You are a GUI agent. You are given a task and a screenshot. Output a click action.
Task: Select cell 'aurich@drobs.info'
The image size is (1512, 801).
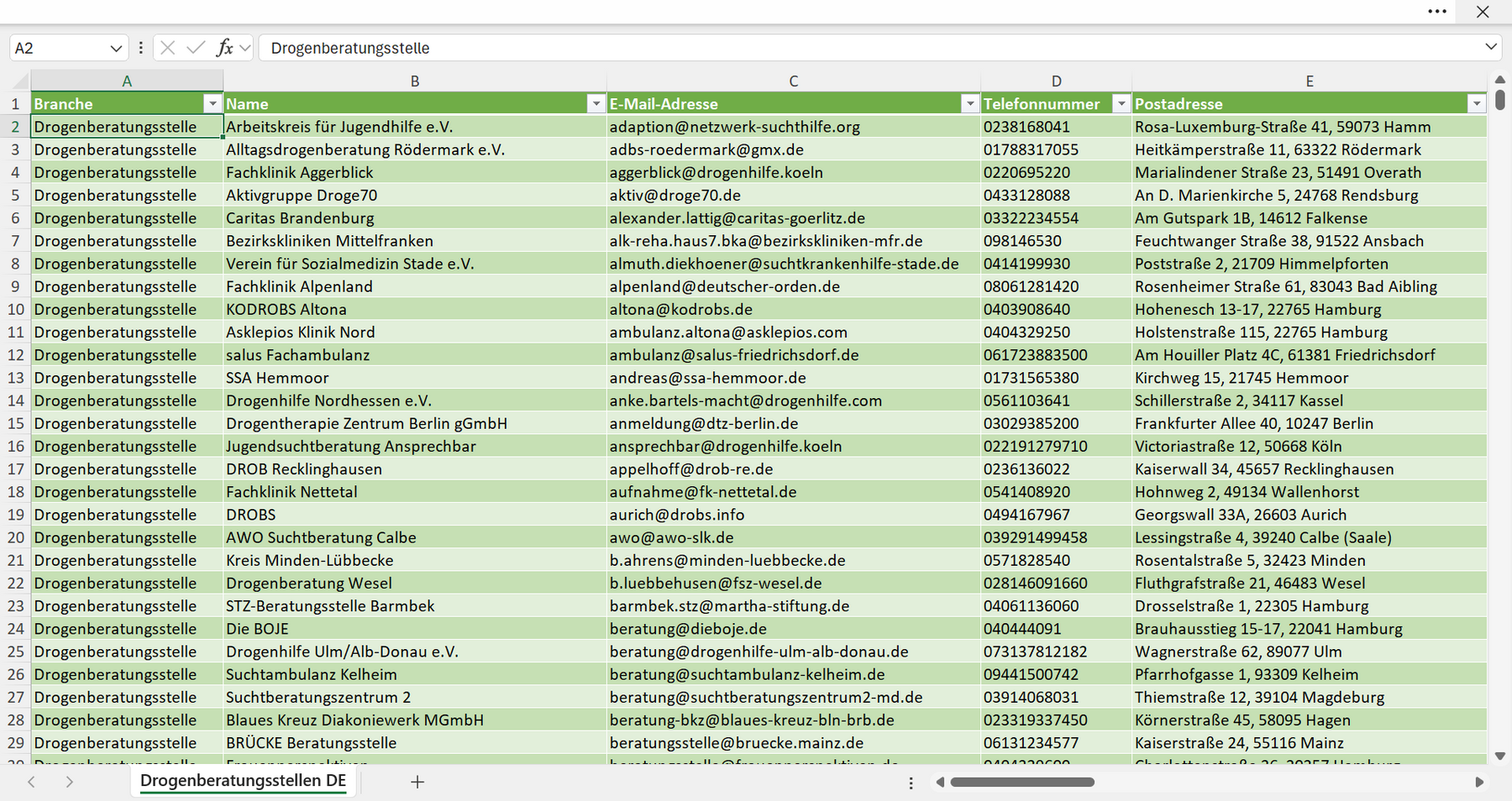point(793,514)
